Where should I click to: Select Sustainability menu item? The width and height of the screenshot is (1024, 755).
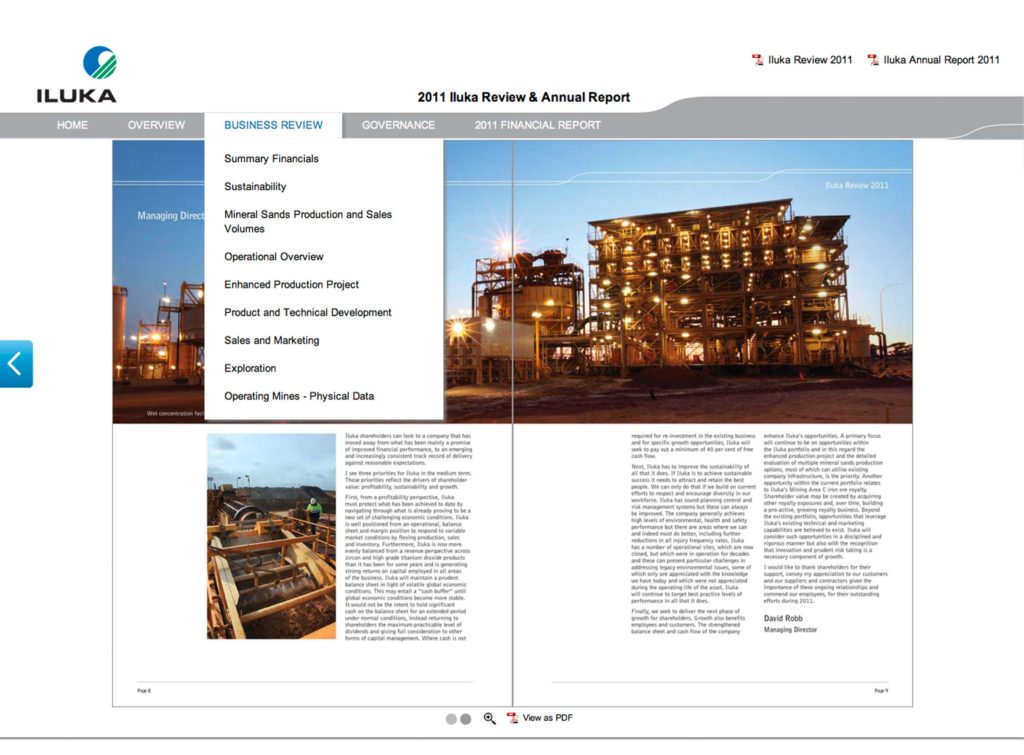pos(255,187)
